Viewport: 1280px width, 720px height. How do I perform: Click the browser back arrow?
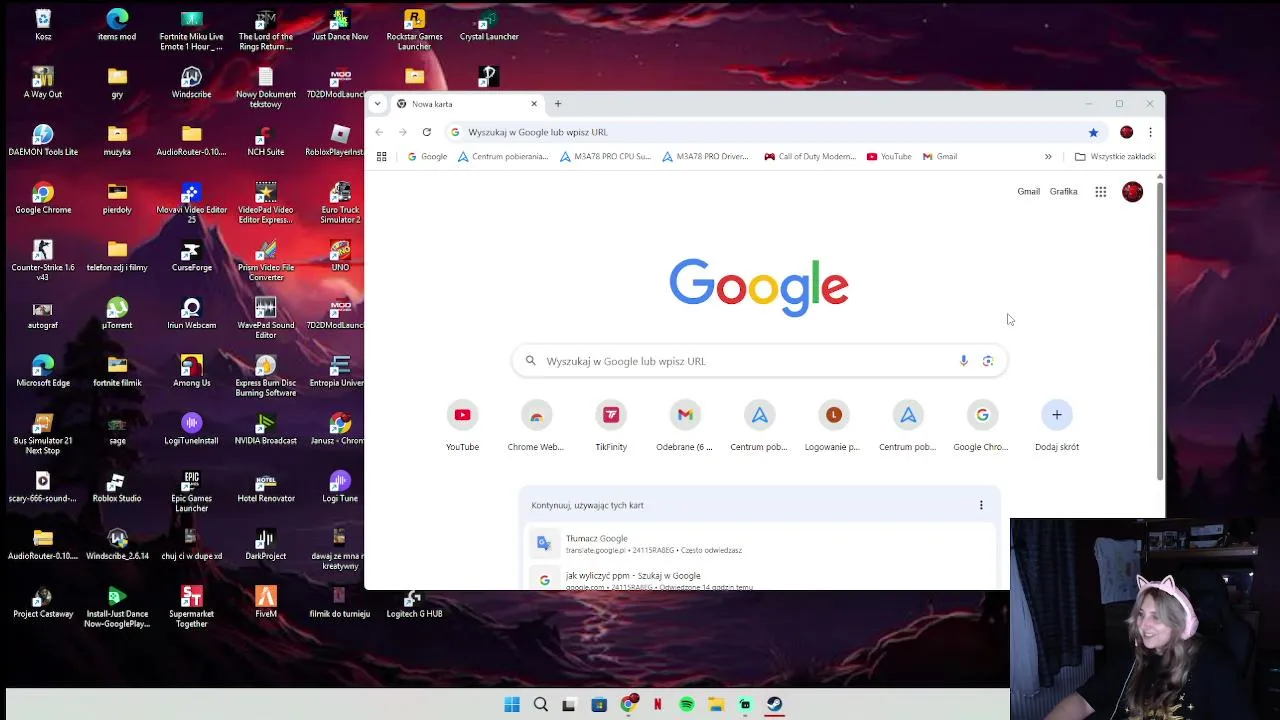(379, 132)
